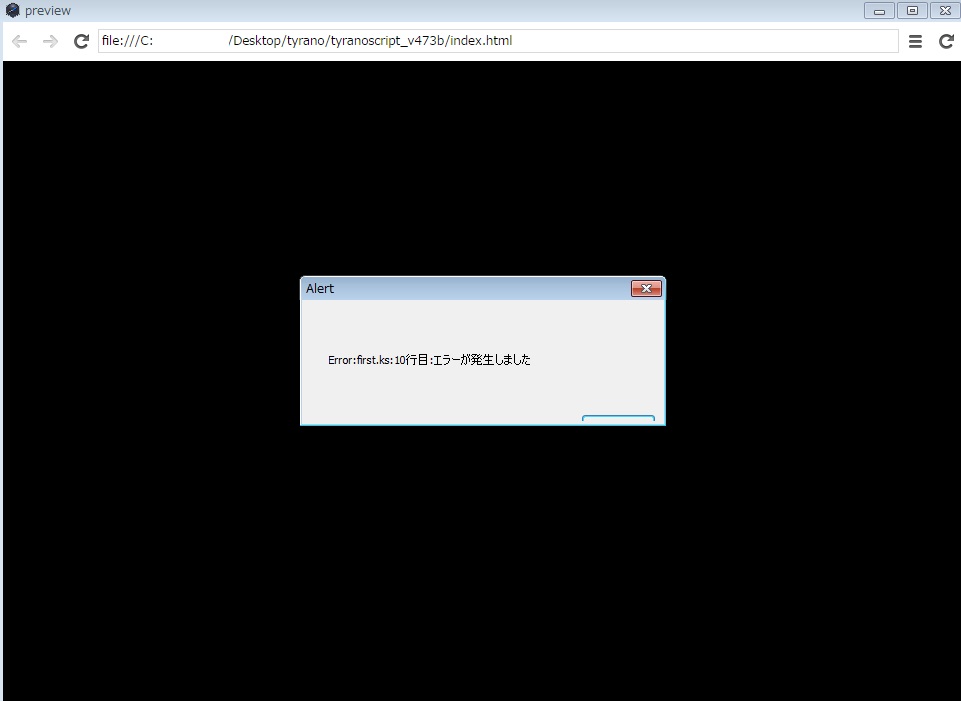Image resolution: width=961 pixels, height=701 pixels.
Task: Click the black game area below the alert
Action: point(480,560)
